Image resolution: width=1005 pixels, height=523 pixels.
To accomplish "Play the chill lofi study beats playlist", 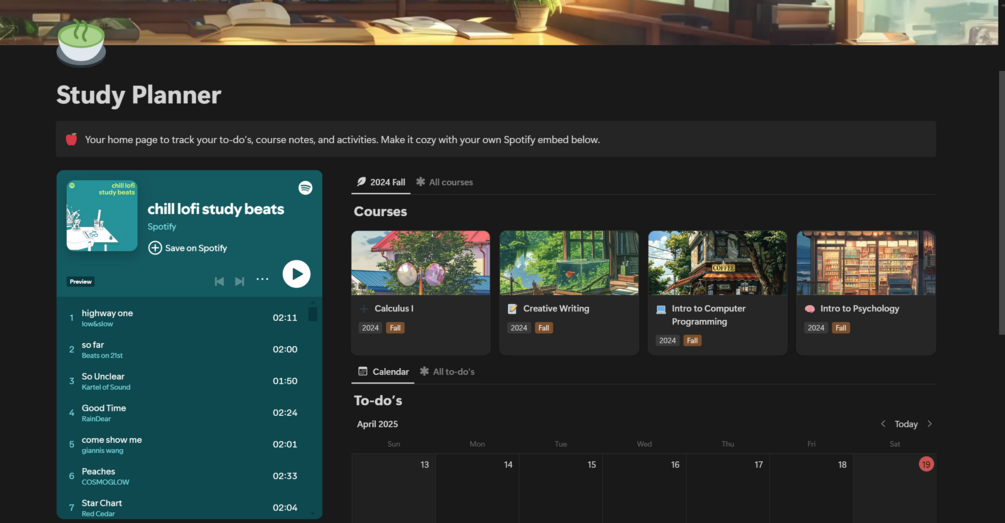I will click(296, 274).
